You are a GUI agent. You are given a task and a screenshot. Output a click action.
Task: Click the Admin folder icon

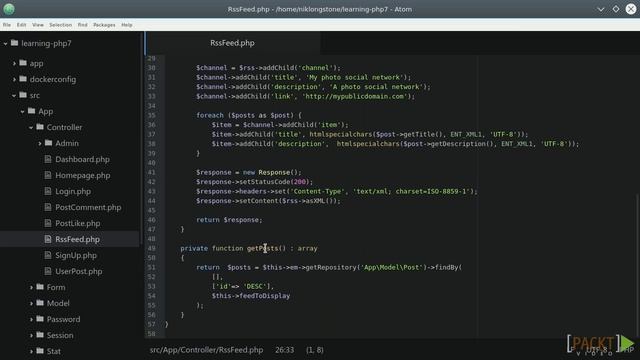(x=49, y=143)
